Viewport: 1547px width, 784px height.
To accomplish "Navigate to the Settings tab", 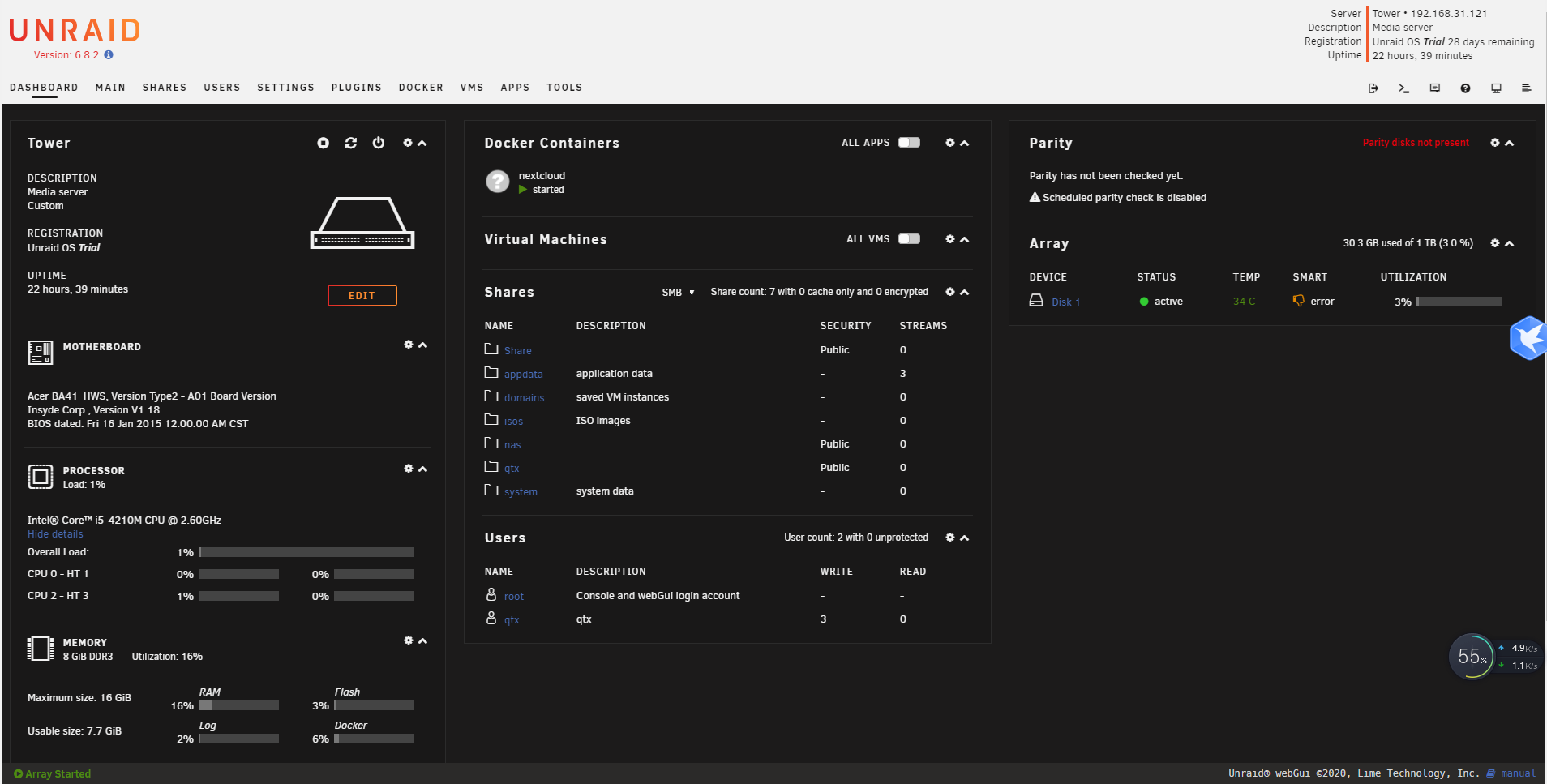I will (285, 88).
